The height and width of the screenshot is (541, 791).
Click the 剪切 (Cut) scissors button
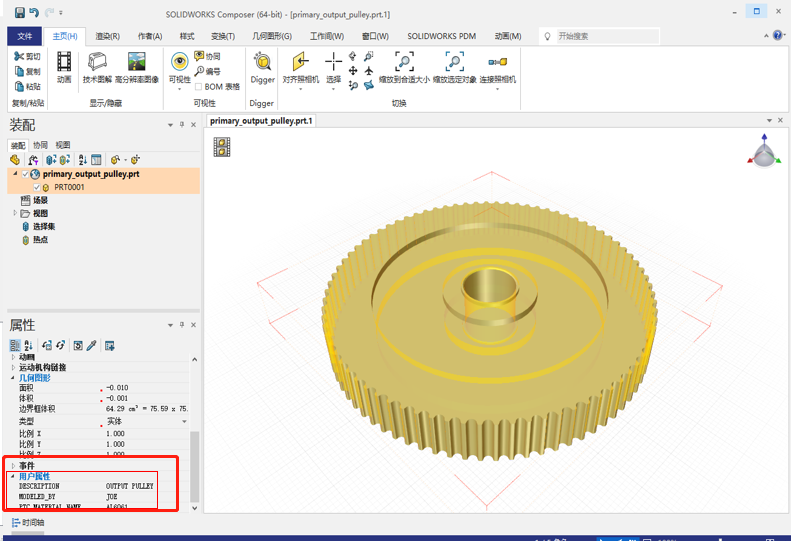pyautogui.click(x=27, y=57)
